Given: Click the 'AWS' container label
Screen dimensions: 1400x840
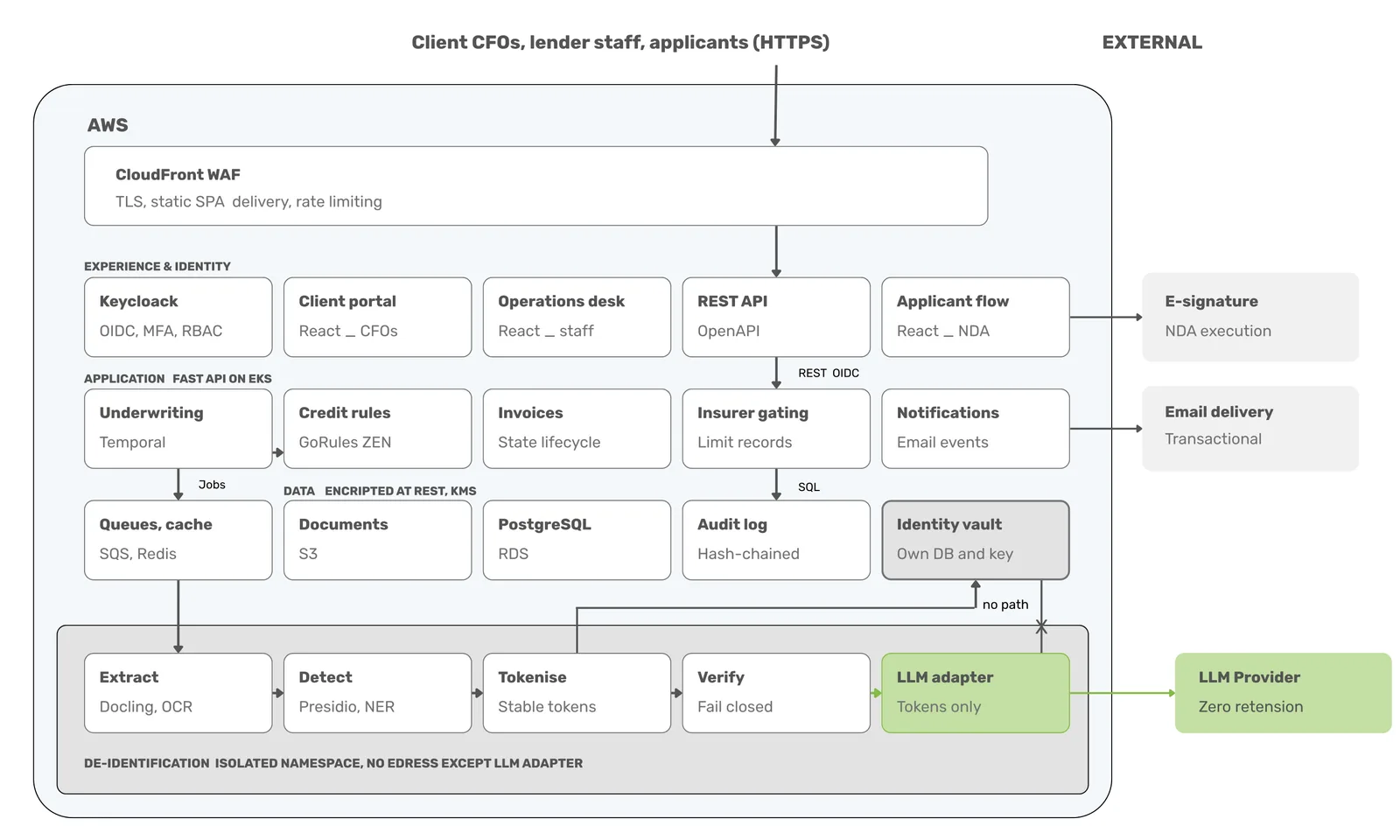Looking at the screenshot, I should tap(108, 125).
